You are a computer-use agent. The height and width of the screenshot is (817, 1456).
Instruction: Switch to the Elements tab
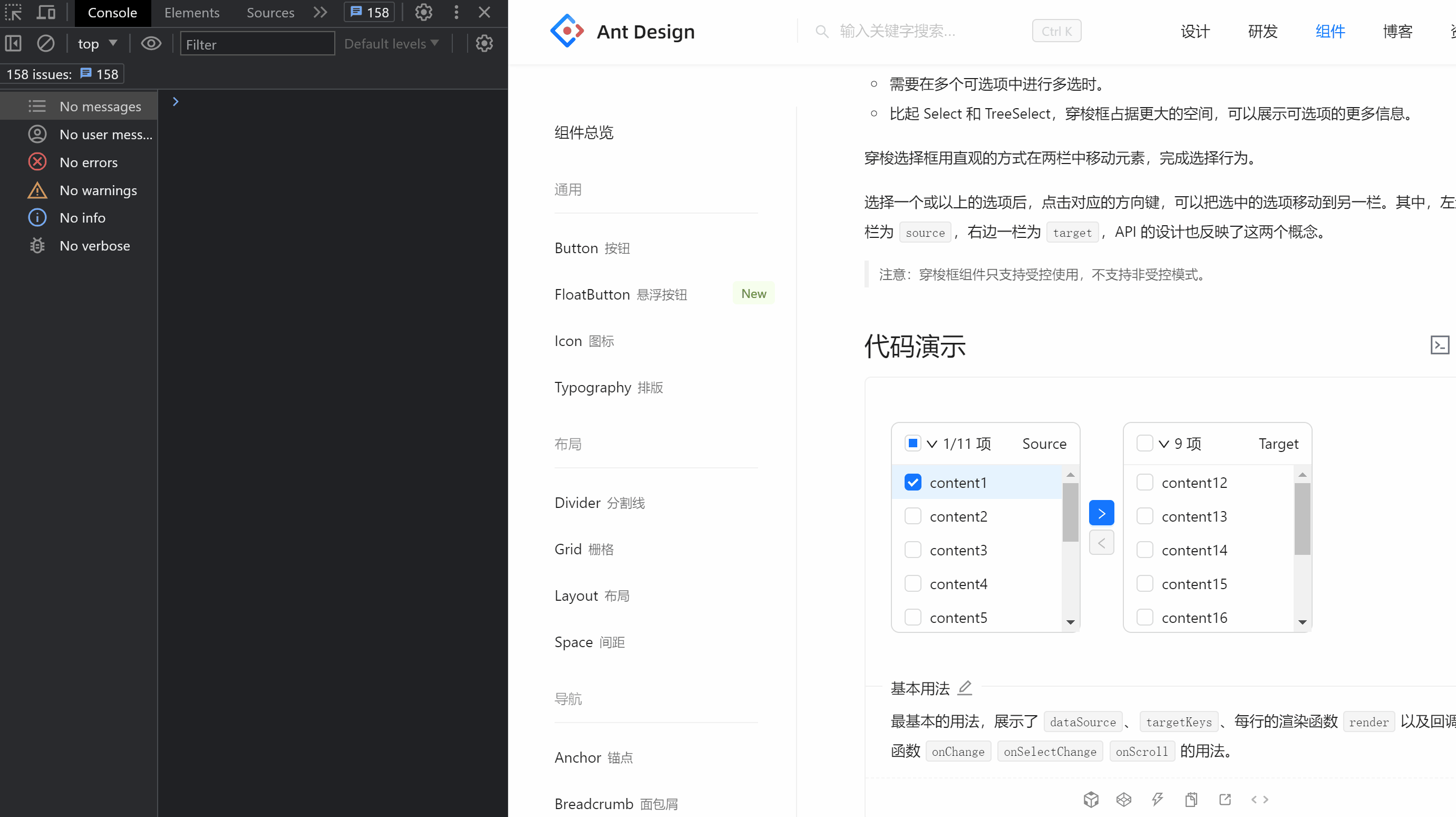coord(191,12)
